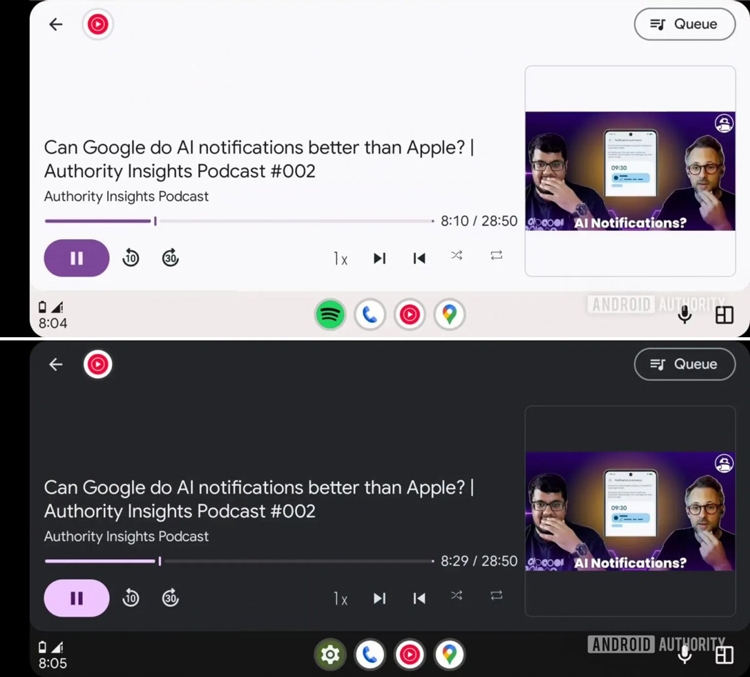Open YouTube Music in light taskbar
The image size is (750, 677).
[410, 314]
